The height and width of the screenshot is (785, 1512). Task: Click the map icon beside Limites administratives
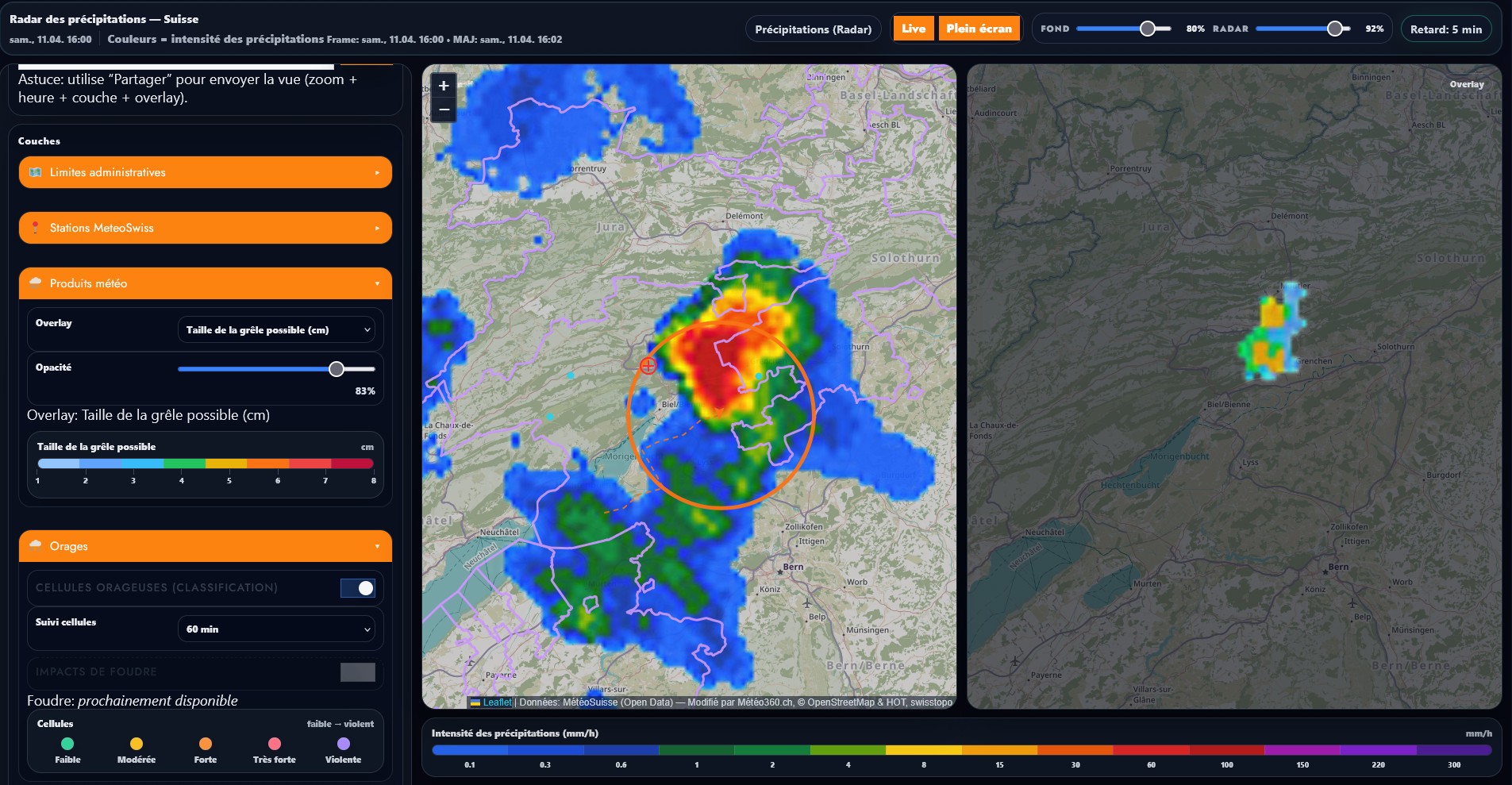click(x=35, y=172)
